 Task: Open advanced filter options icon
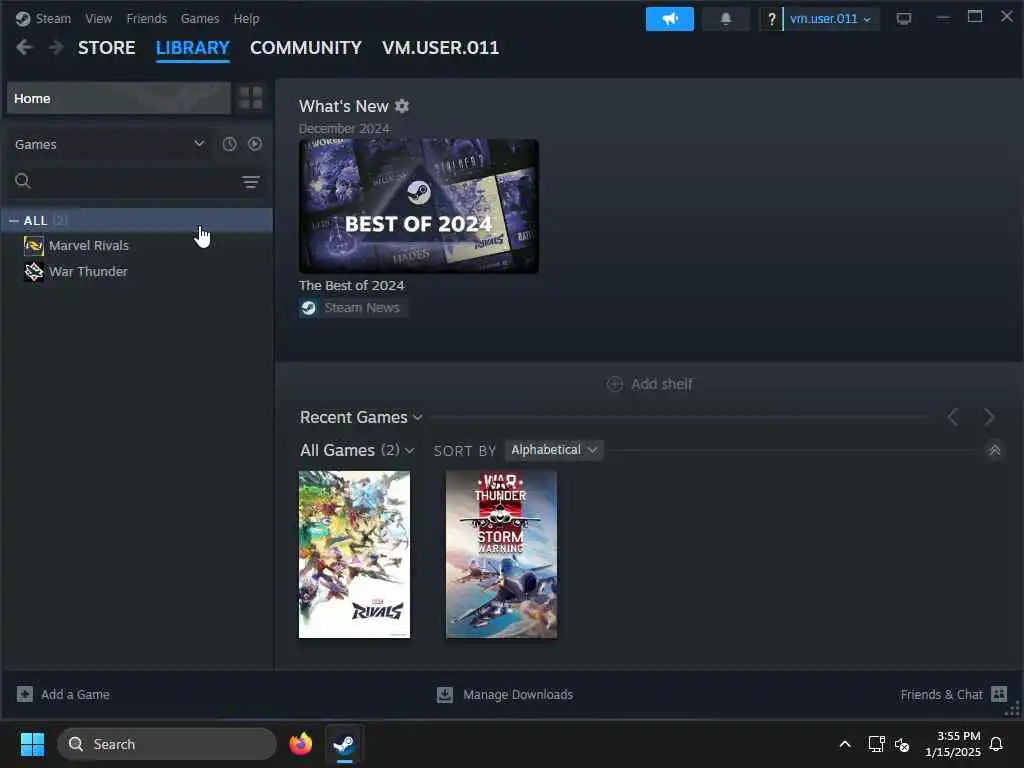click(251, 182)
